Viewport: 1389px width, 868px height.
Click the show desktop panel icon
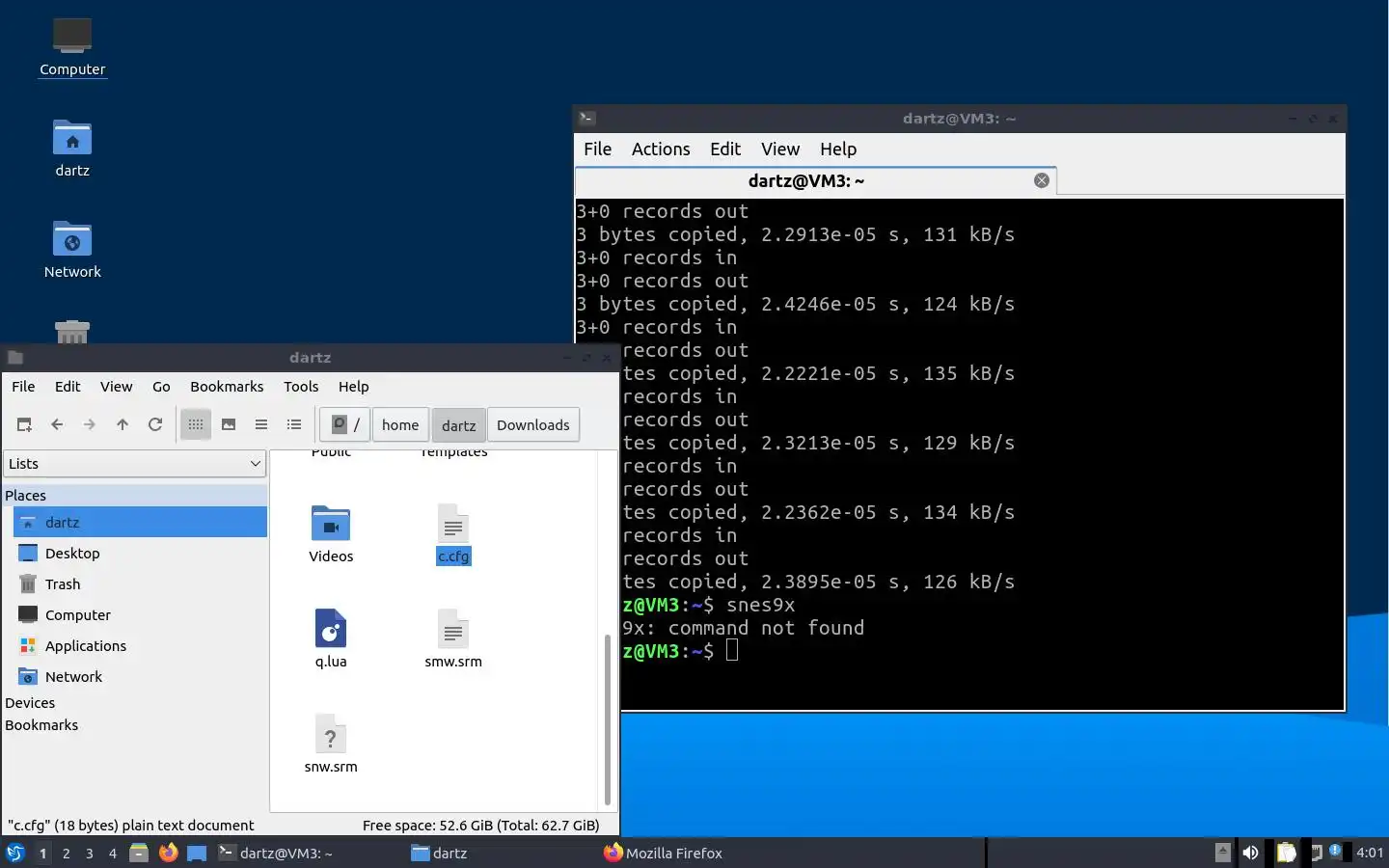(197, 853)
